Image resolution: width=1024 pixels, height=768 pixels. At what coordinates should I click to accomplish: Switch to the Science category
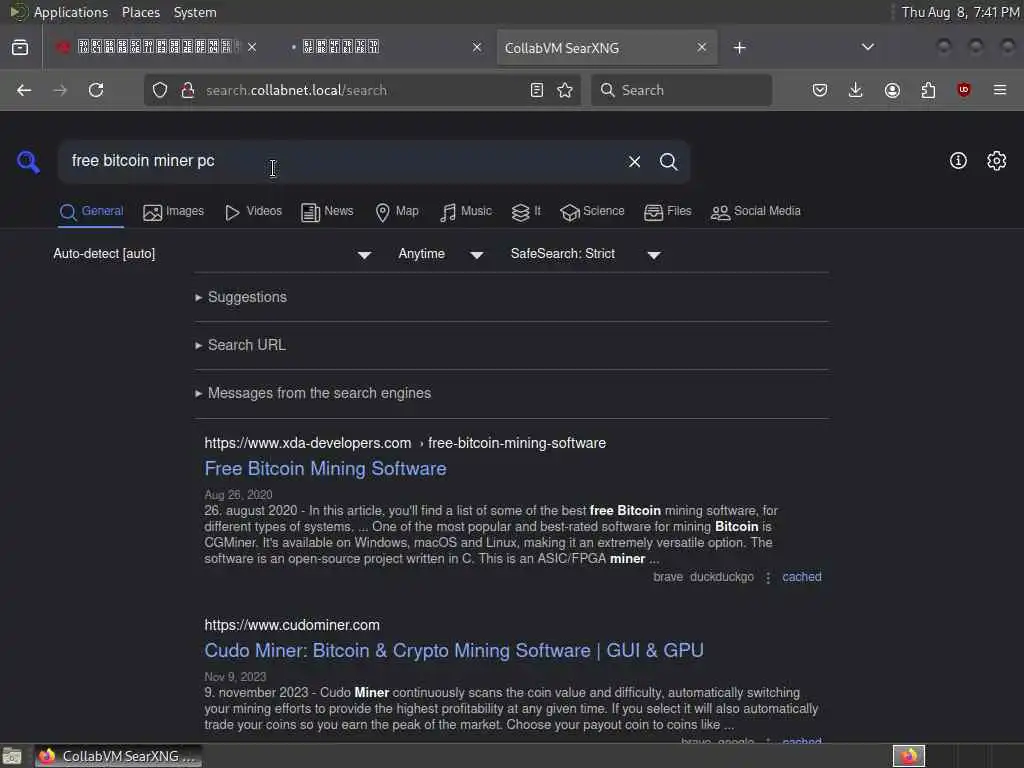point(592,212)
